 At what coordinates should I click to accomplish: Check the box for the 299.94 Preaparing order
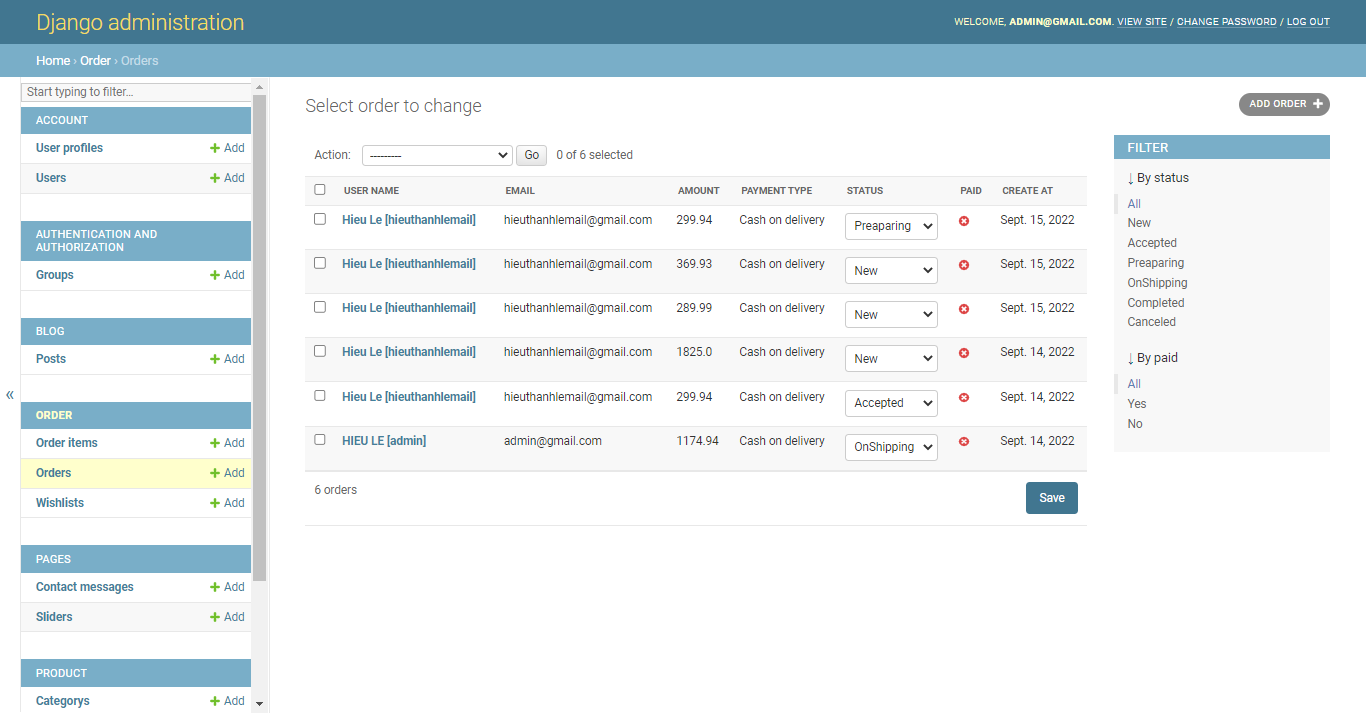pos(320,219)
